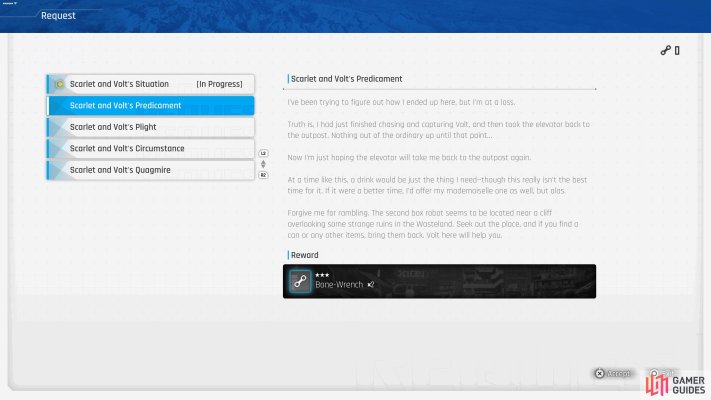Accept the selected request

tap(613, 373)
